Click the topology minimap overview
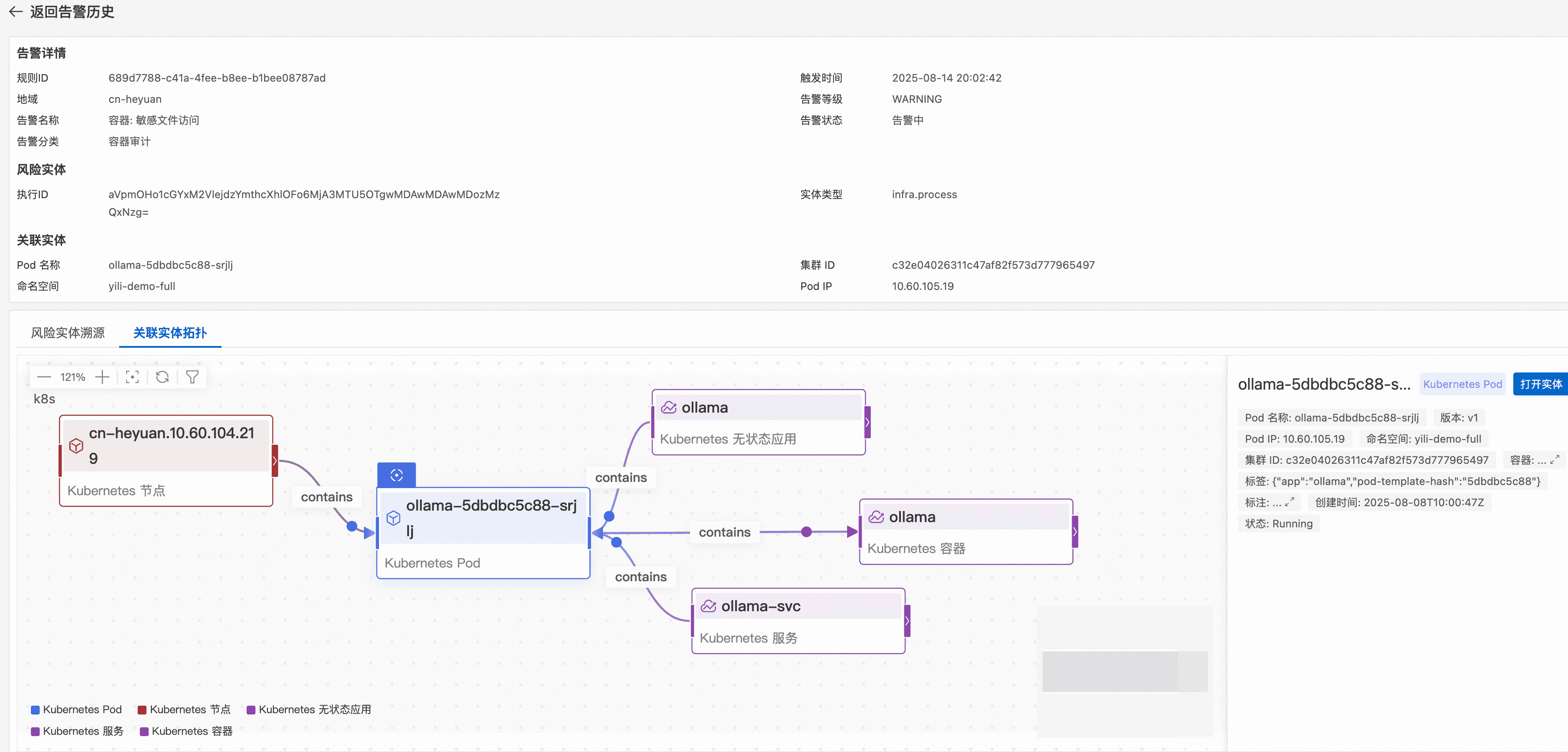Screen dimensions: 1568x752 tap(1124, 671)
